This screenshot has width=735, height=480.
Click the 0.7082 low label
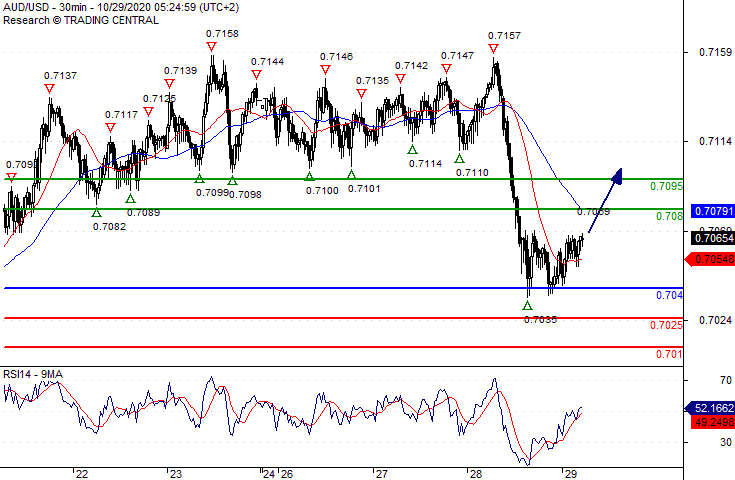109,227
